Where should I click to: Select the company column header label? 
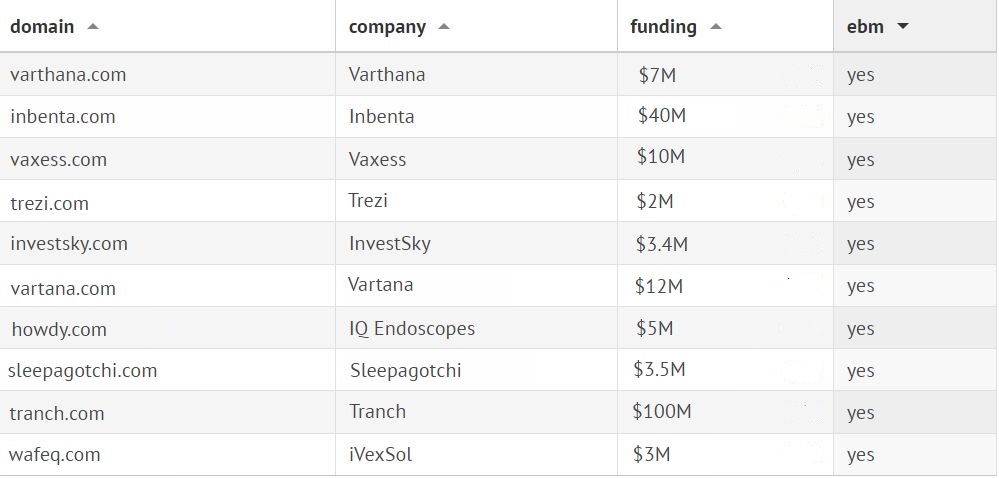tap(387, 27)
